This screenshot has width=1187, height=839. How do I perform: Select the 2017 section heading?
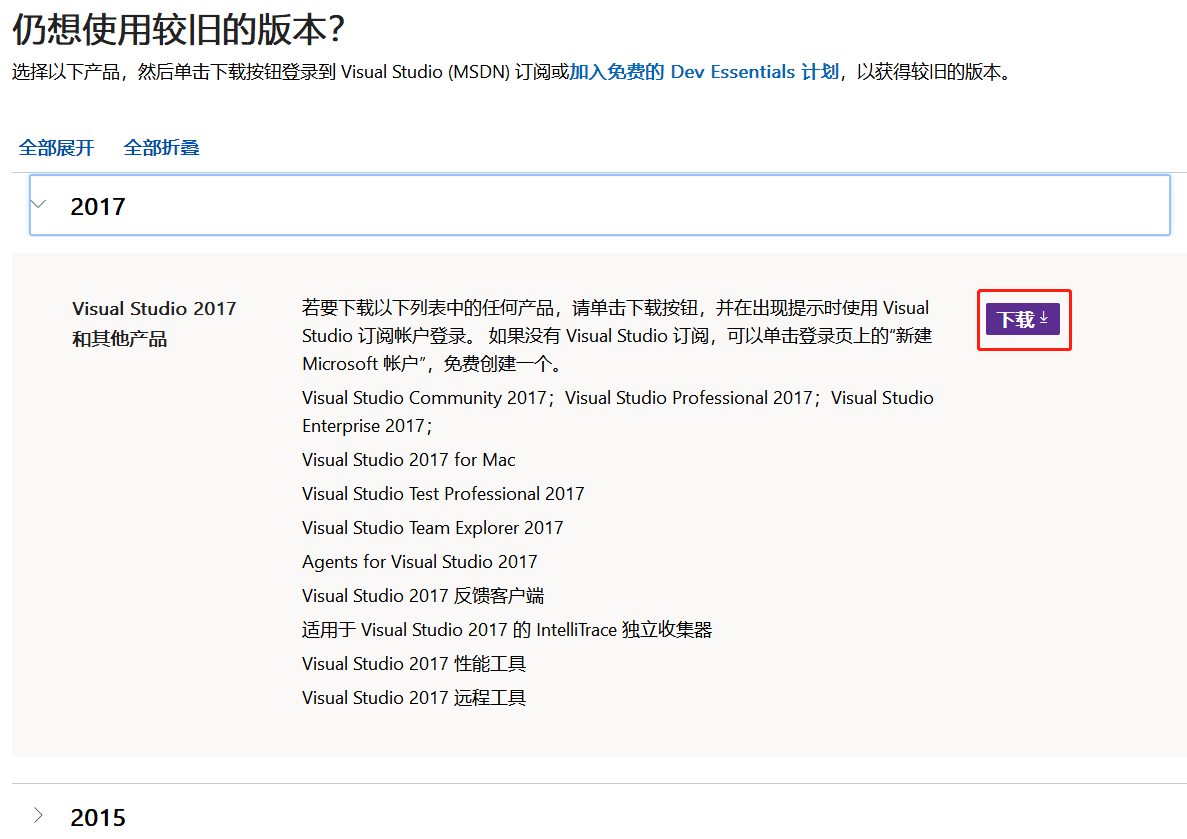(98, 207)
